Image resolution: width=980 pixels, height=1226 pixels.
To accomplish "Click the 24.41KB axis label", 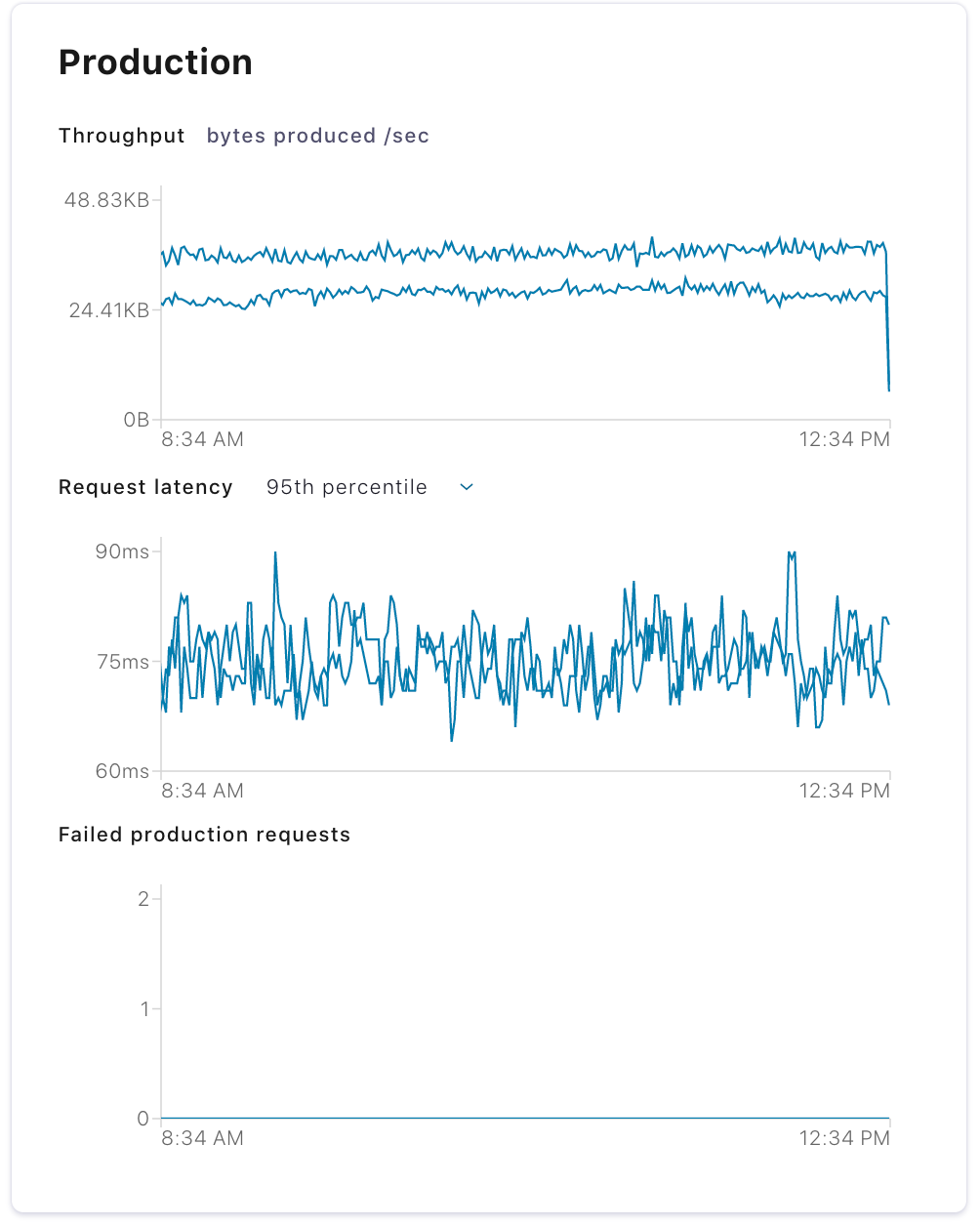I will (108, 310).
